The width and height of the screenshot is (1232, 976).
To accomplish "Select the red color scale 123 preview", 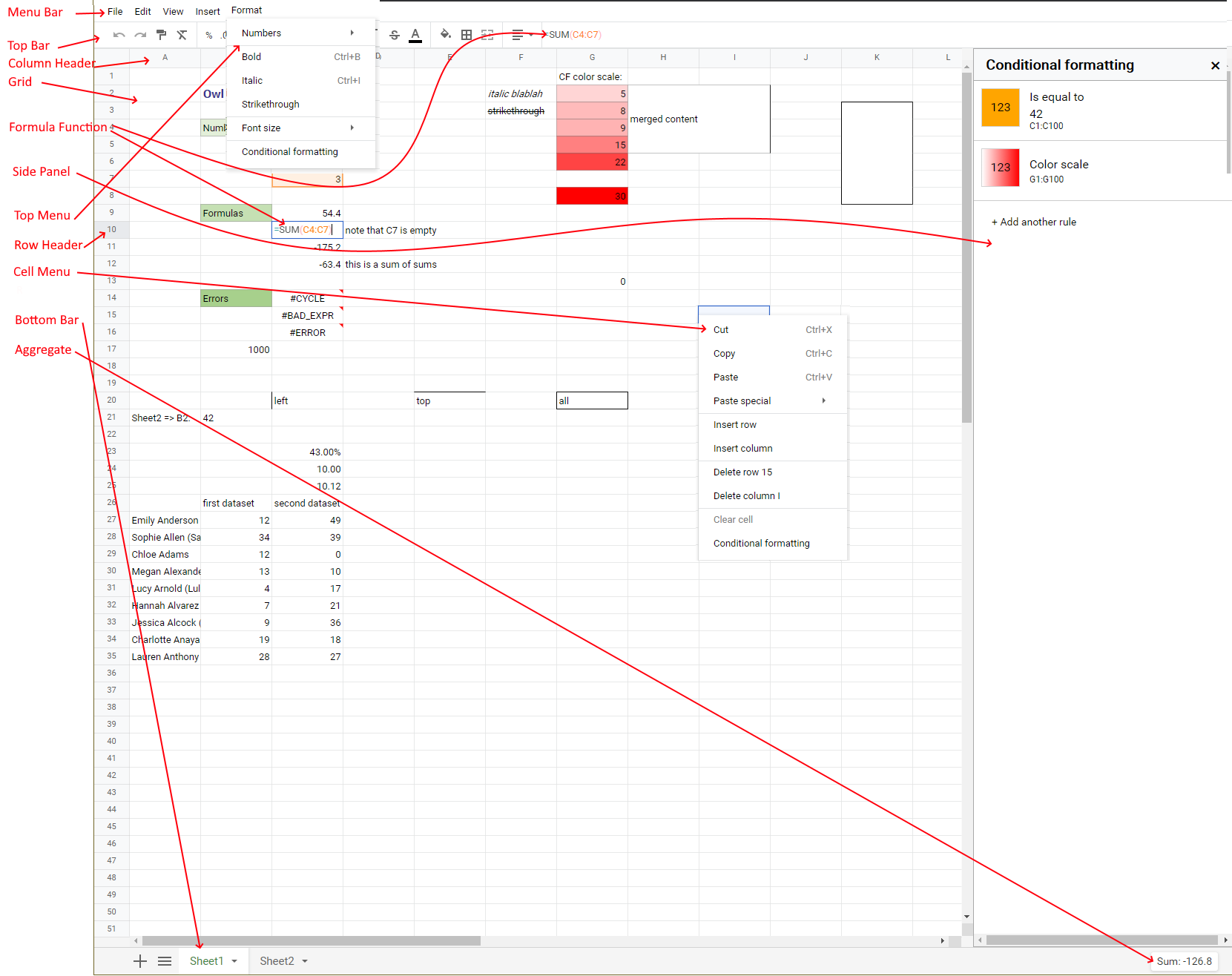I will coord(1001,168).
